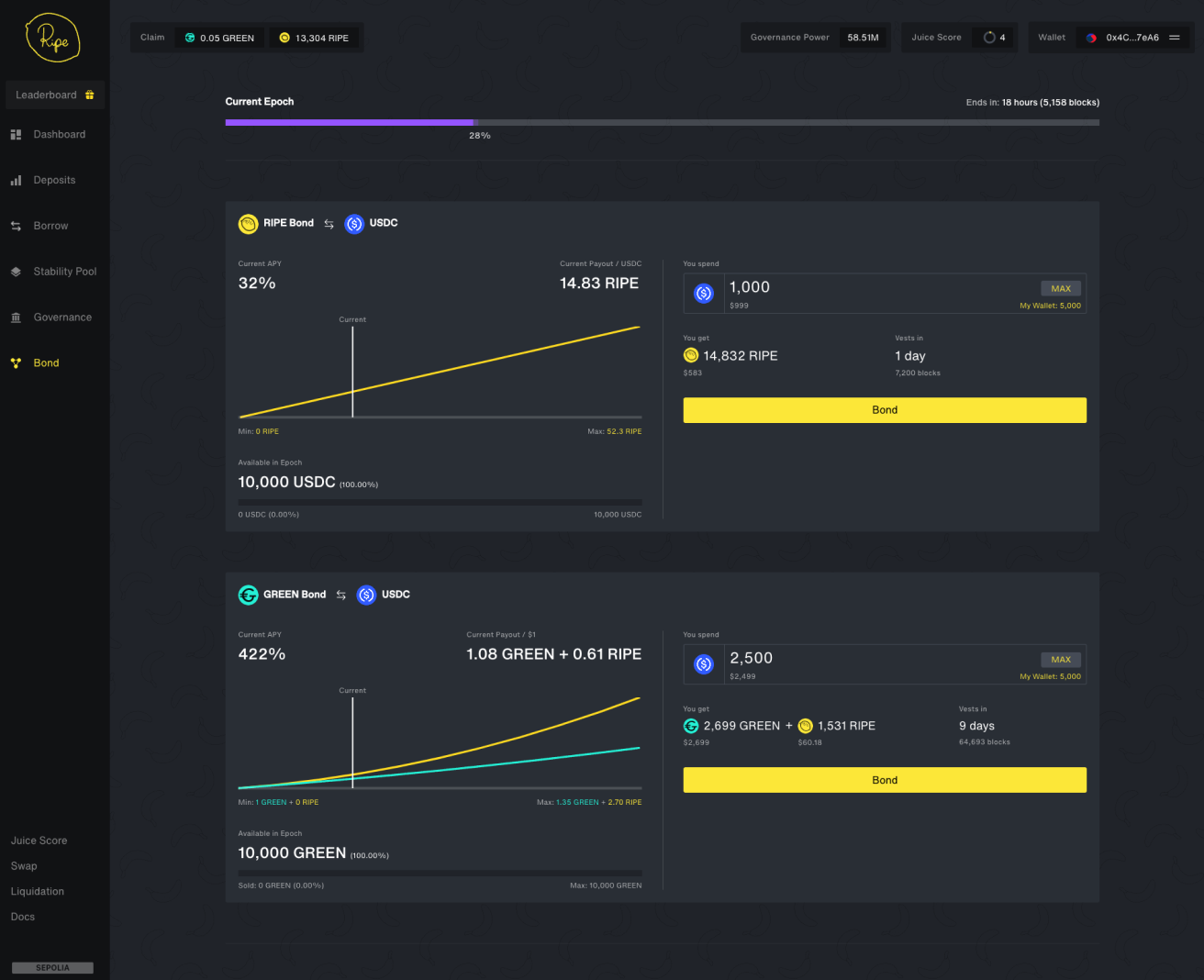Click MAX in the GREEN Bond spend field
The width and height of the screenshot is (1204, 980).
(x=1061, y=659)
